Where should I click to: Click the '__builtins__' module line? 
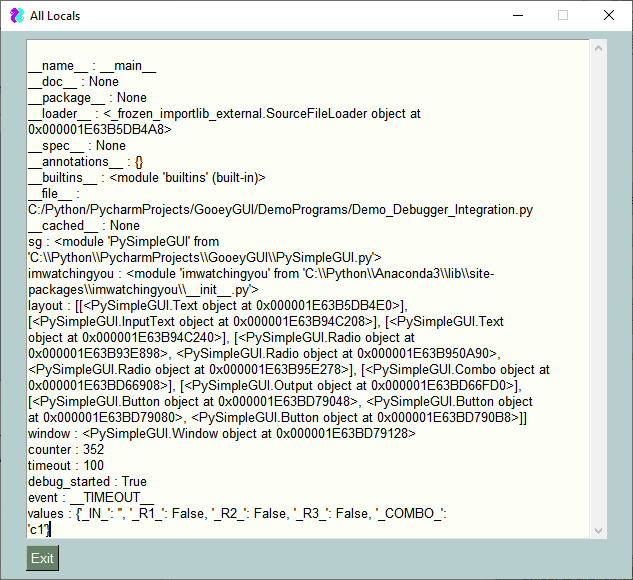[147, 178]
